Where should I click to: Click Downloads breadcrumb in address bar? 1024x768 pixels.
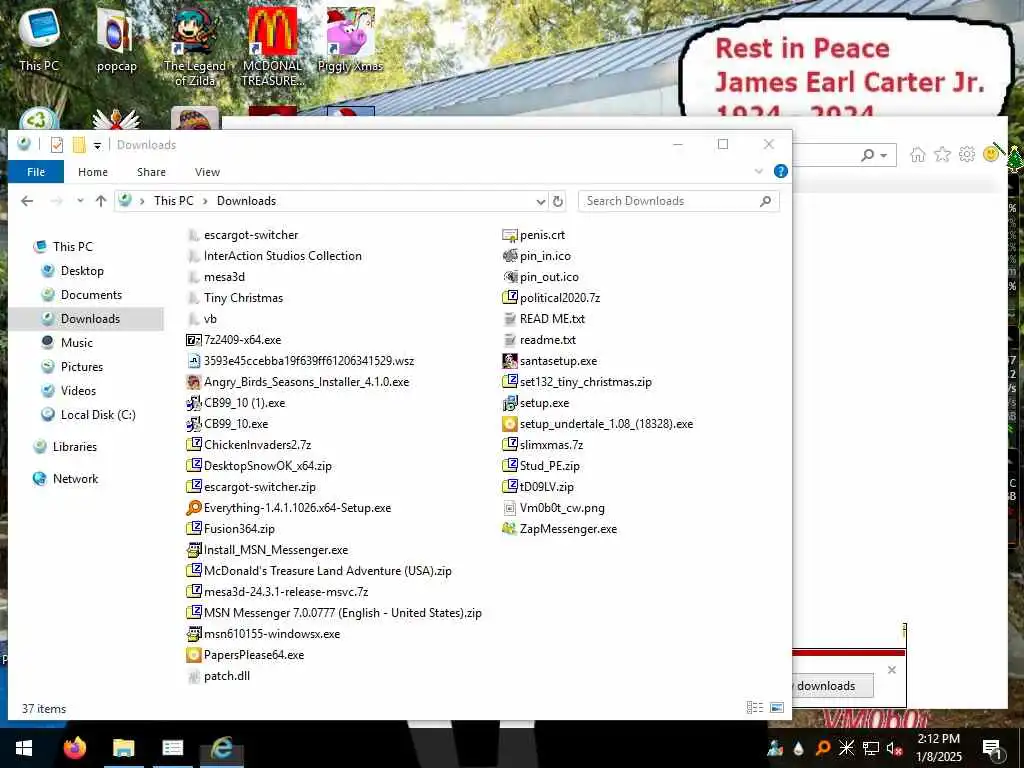tap(246, 201)
